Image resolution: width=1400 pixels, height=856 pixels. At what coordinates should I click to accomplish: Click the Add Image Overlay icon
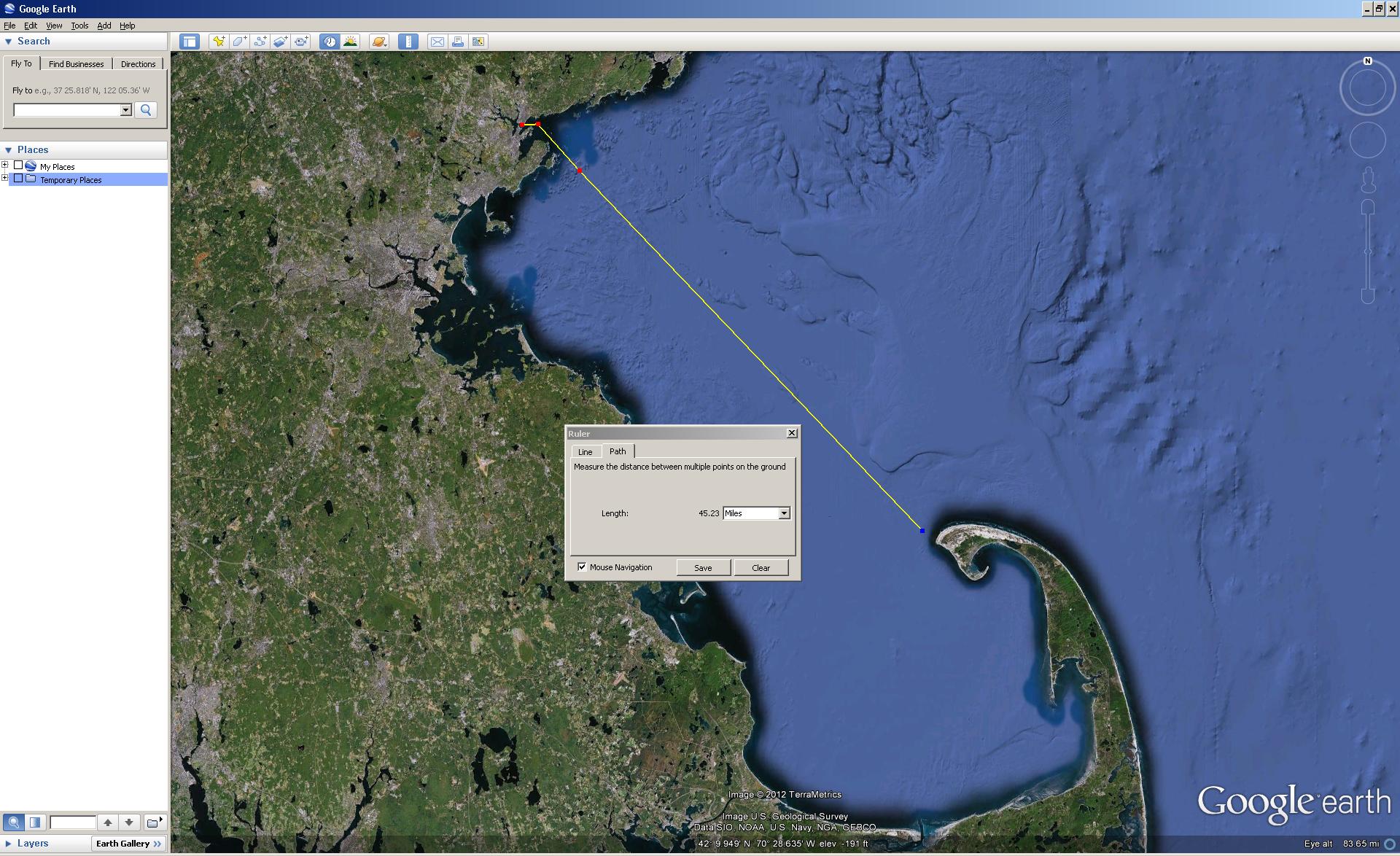pyautogui.click(x=281, y=42)
